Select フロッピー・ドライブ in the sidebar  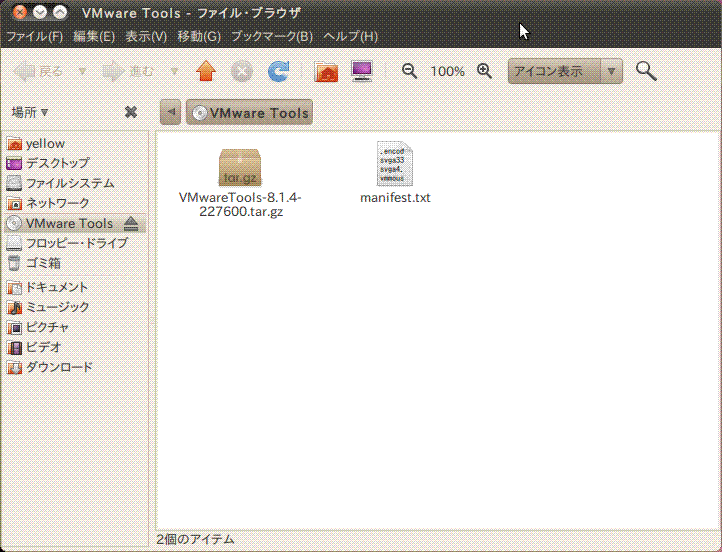[76, 243]
